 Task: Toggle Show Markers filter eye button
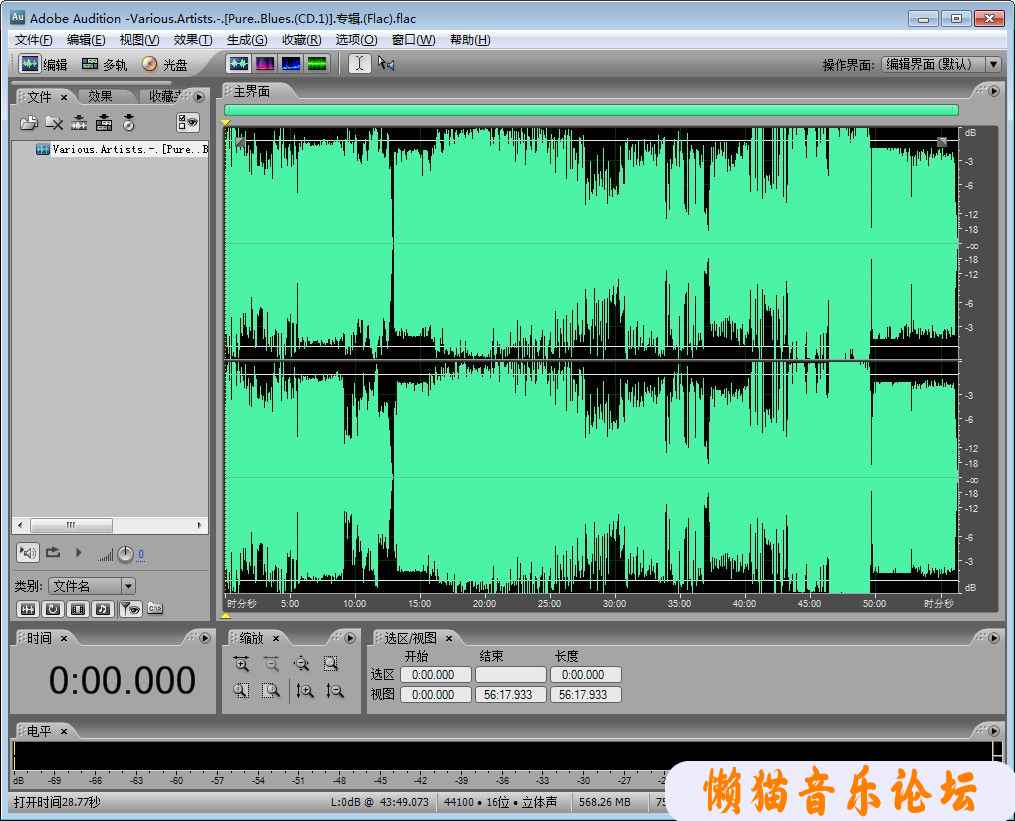[130, 609]
